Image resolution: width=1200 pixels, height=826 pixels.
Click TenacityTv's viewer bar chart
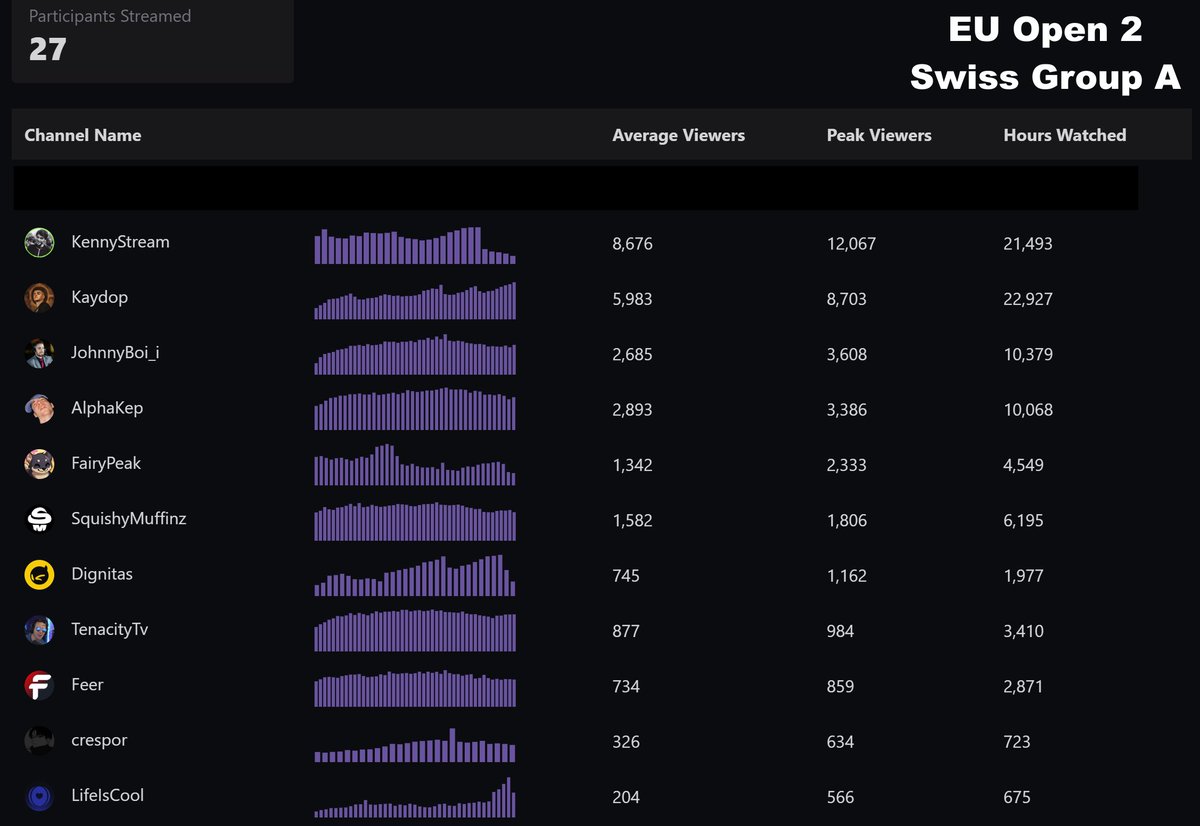coord(415,631)
